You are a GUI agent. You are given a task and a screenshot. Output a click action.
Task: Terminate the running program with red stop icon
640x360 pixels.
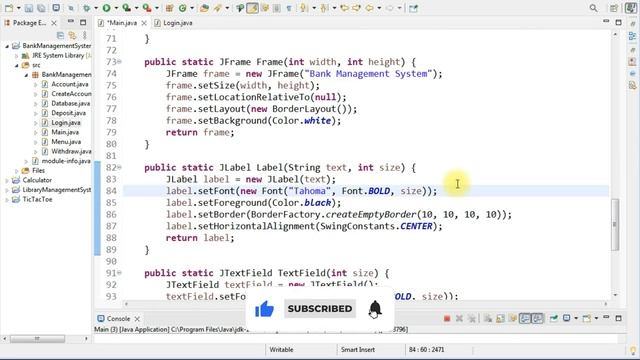tap(447, 318)
